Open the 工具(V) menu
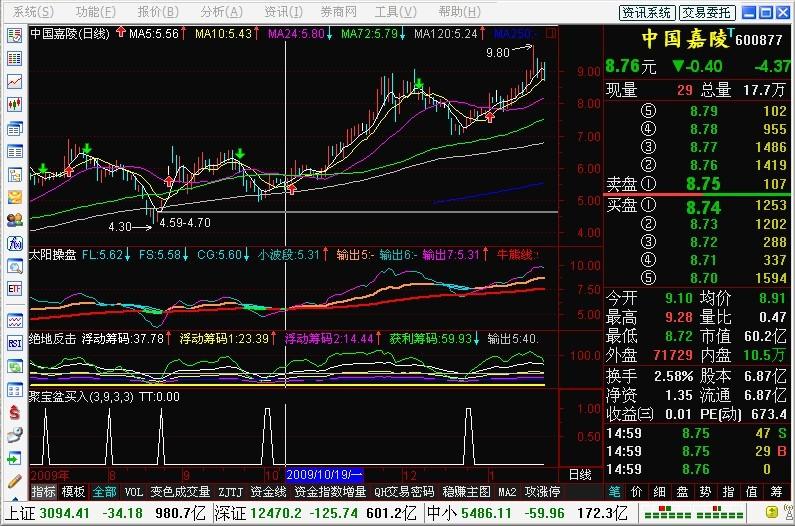This screenshot has height=526, width=795. pyautogui.click(x=395, y=11)
